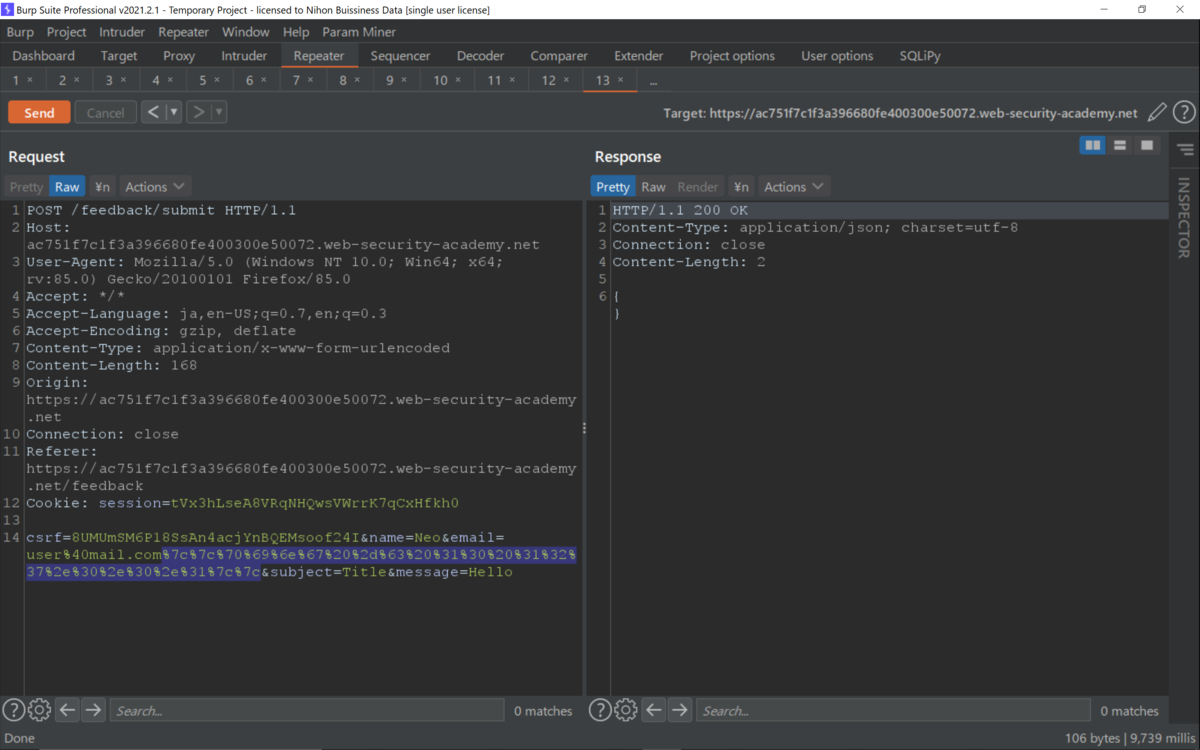Show more Repeater tabs via the ellipsis

click(654, 81)
